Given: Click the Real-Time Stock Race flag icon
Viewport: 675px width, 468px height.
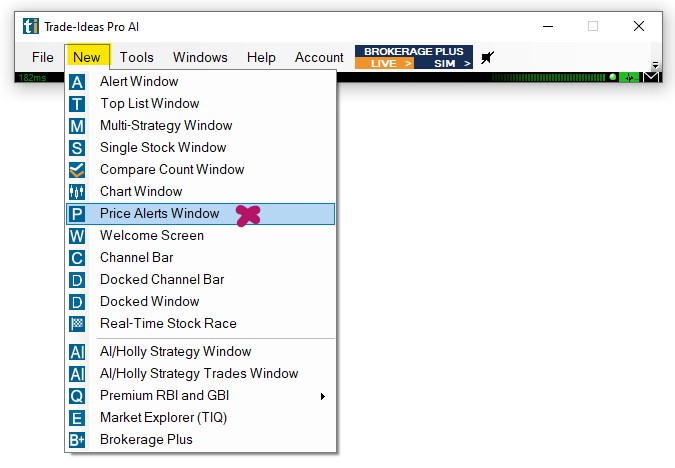Looking at the screenshot, I should (x=77, y=324).
